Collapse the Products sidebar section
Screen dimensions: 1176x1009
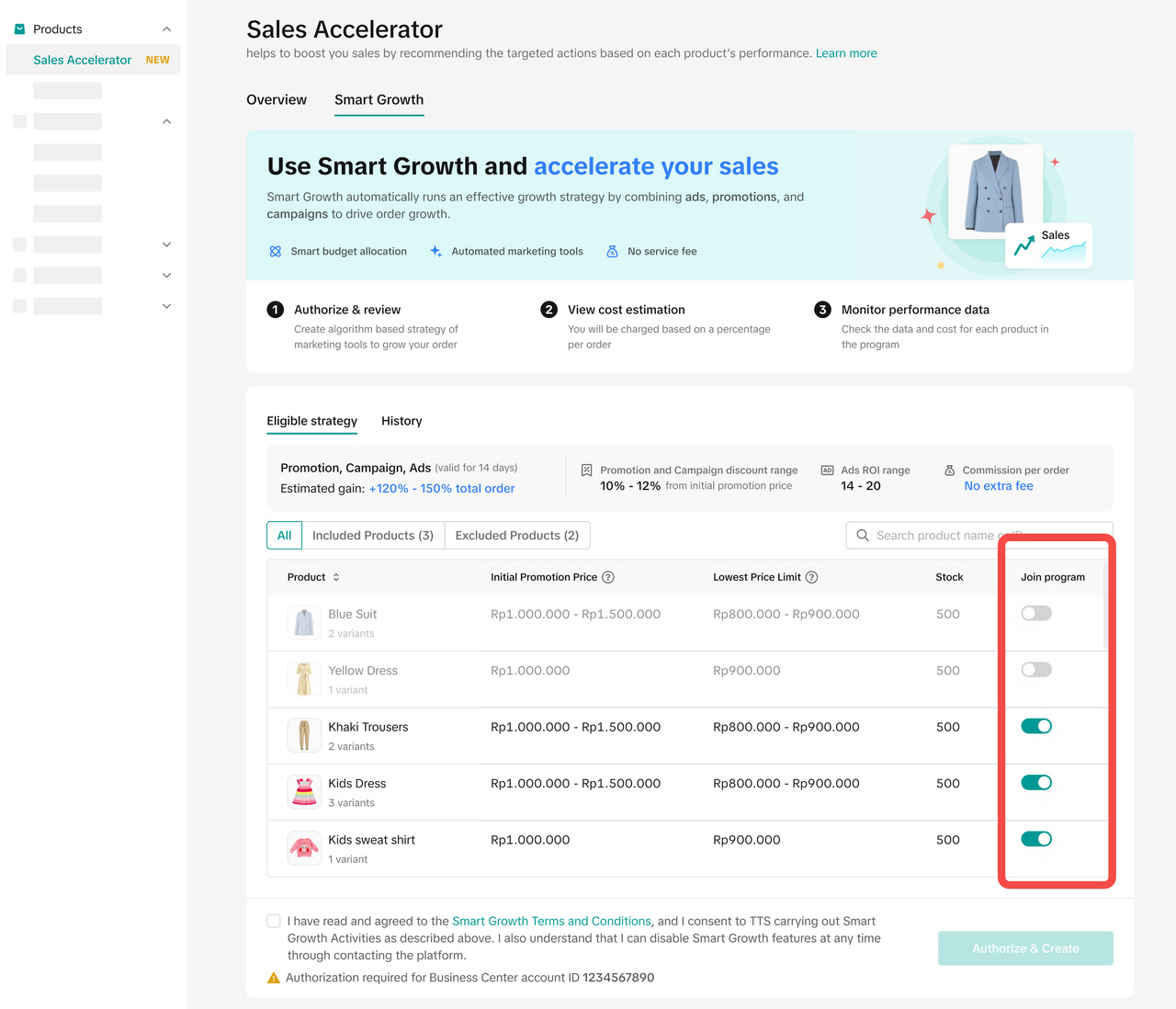166,29
